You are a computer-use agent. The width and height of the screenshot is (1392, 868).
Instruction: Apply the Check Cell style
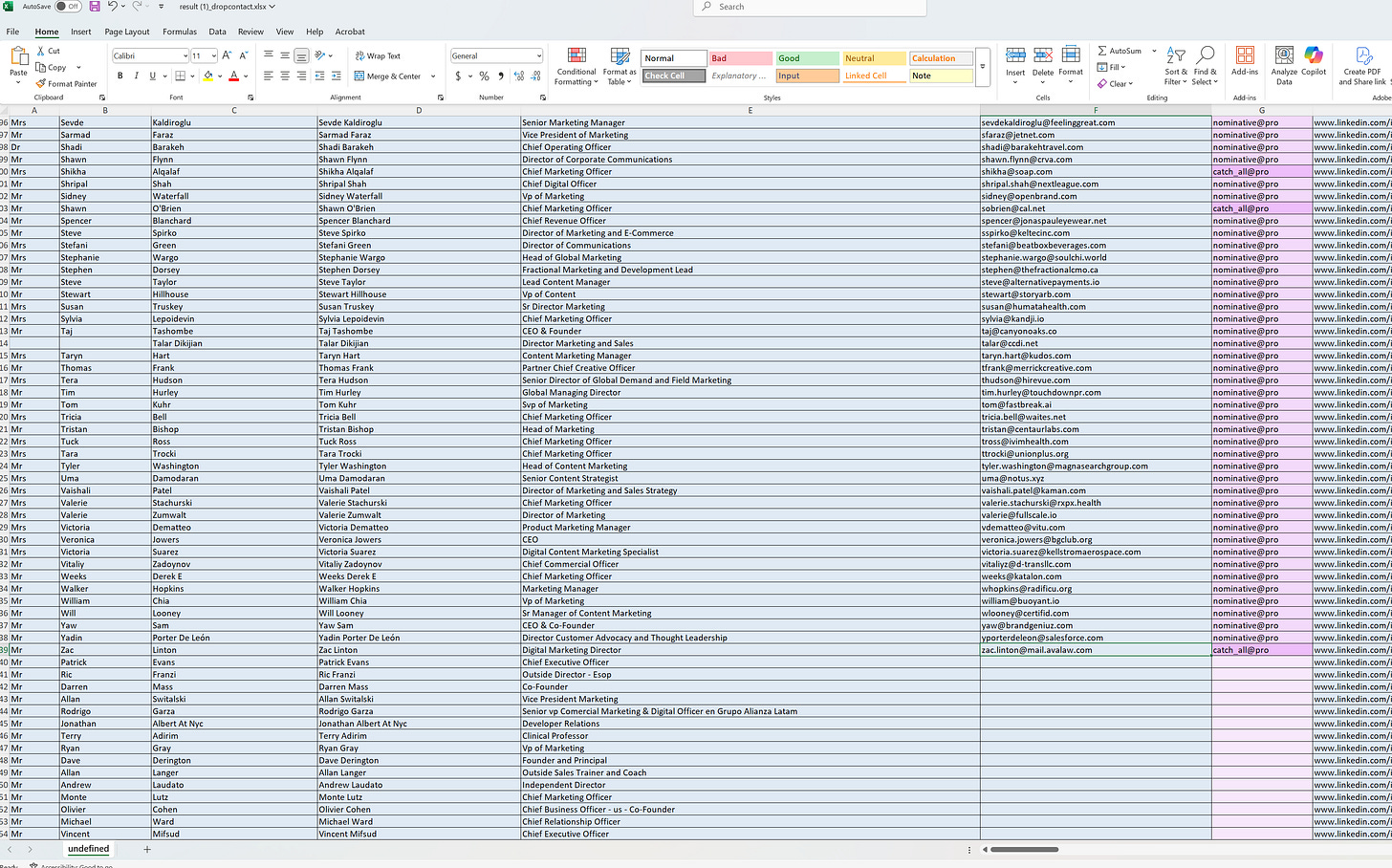674,76
